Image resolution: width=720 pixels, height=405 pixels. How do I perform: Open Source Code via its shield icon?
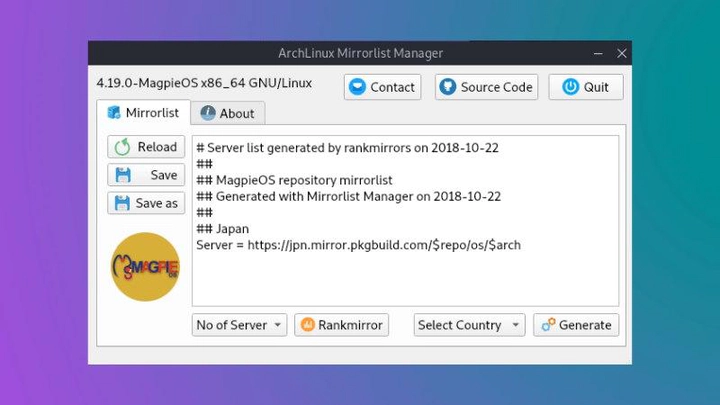(x=447, y=87)
